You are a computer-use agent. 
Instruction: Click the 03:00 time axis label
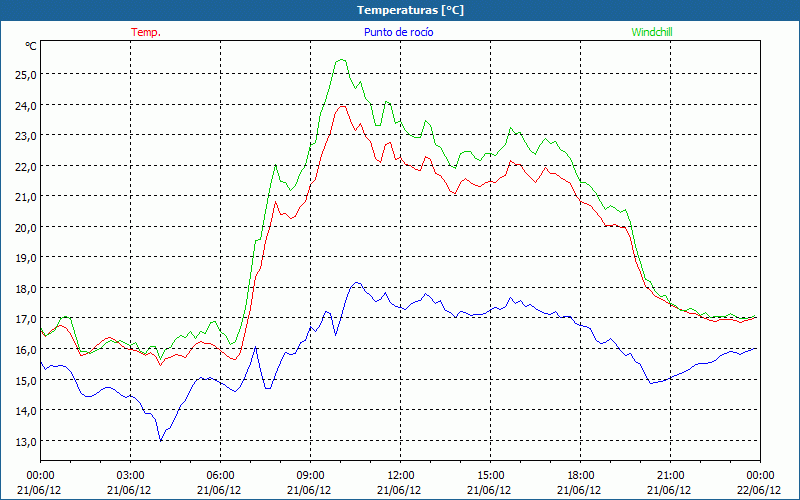131,476
